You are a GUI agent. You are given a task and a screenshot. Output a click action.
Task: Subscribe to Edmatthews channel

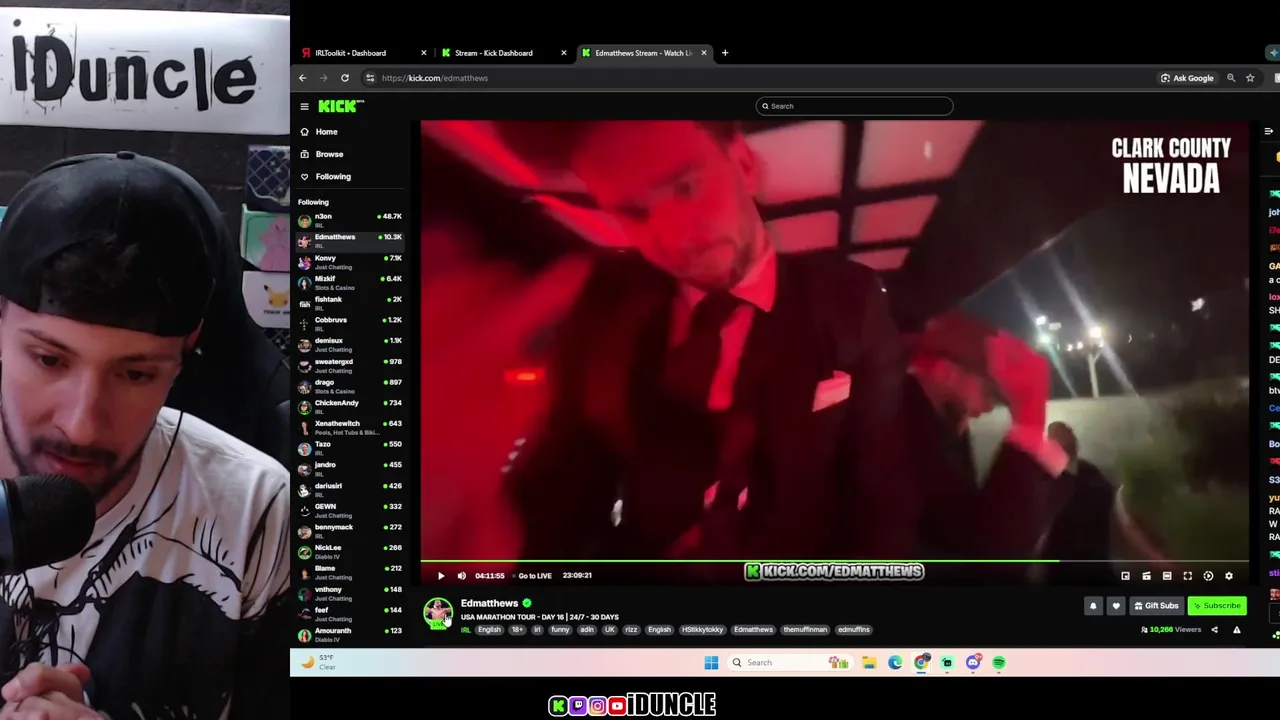click(x=1217, y=606)
